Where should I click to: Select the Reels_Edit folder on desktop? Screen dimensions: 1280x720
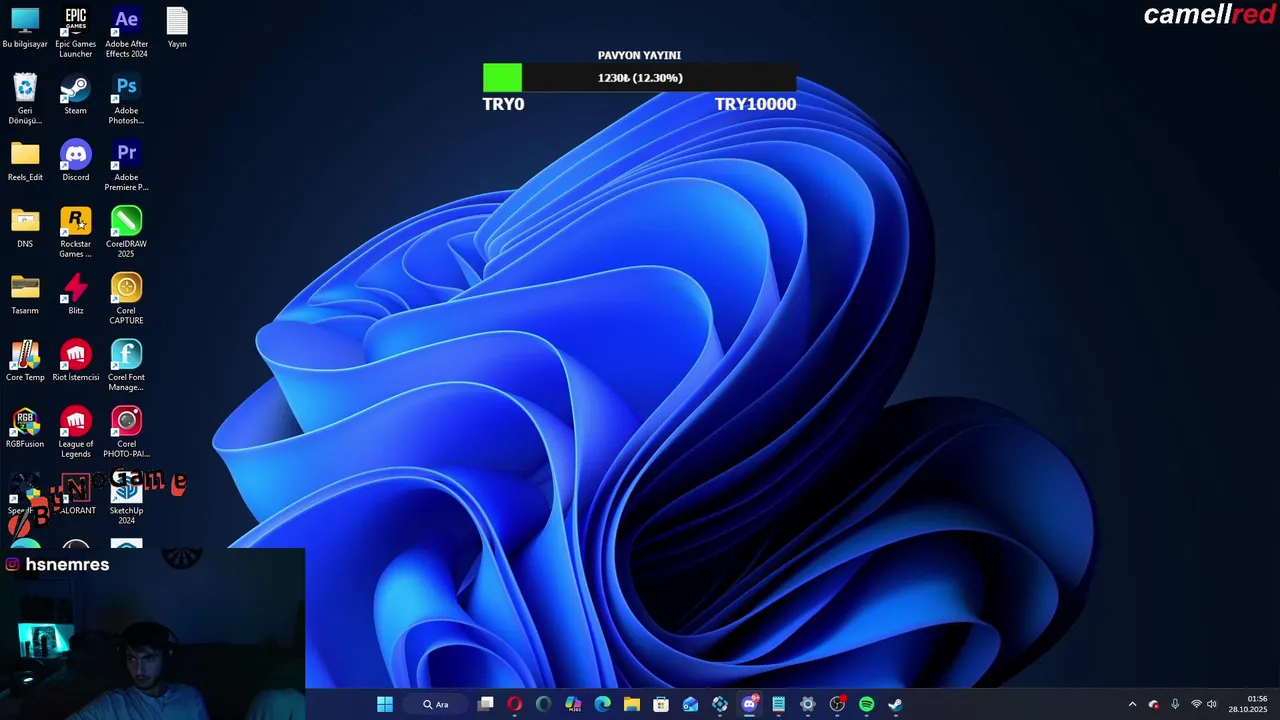[25, 161]
